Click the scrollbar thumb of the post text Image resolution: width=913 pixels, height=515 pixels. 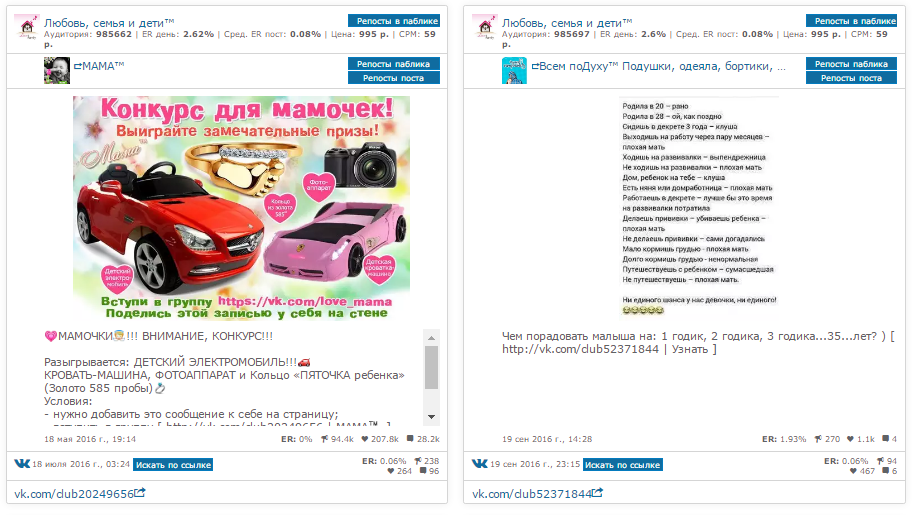coord(431,368)
